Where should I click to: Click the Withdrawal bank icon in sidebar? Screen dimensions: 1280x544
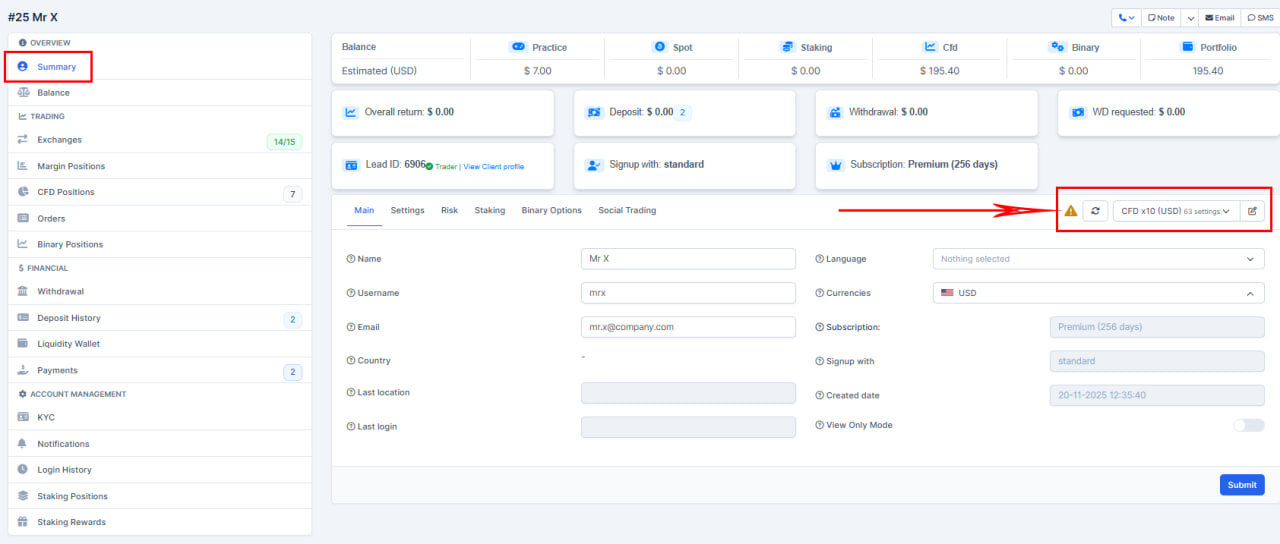tap(23, 291)
